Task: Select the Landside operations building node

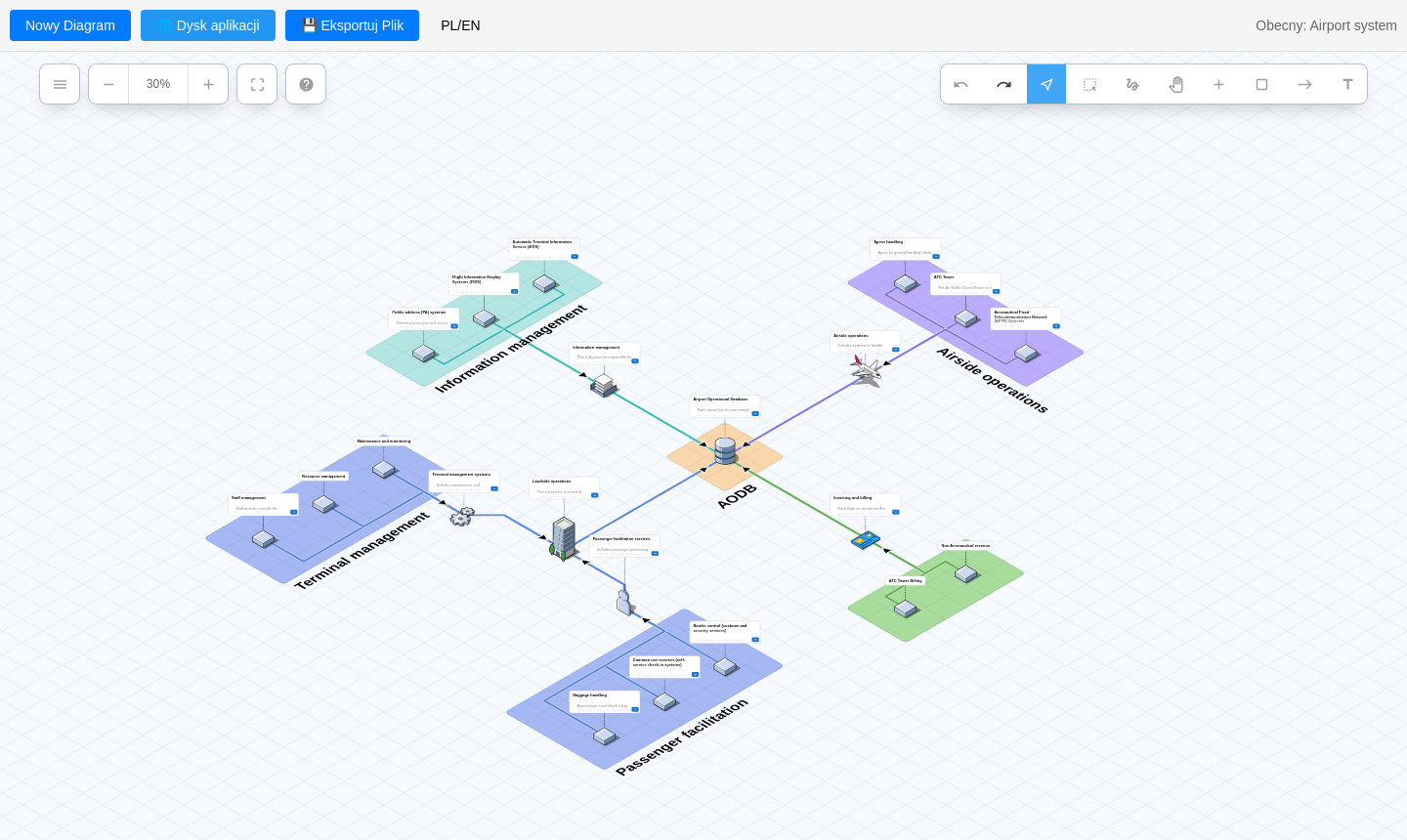Action: click(564, 538)
